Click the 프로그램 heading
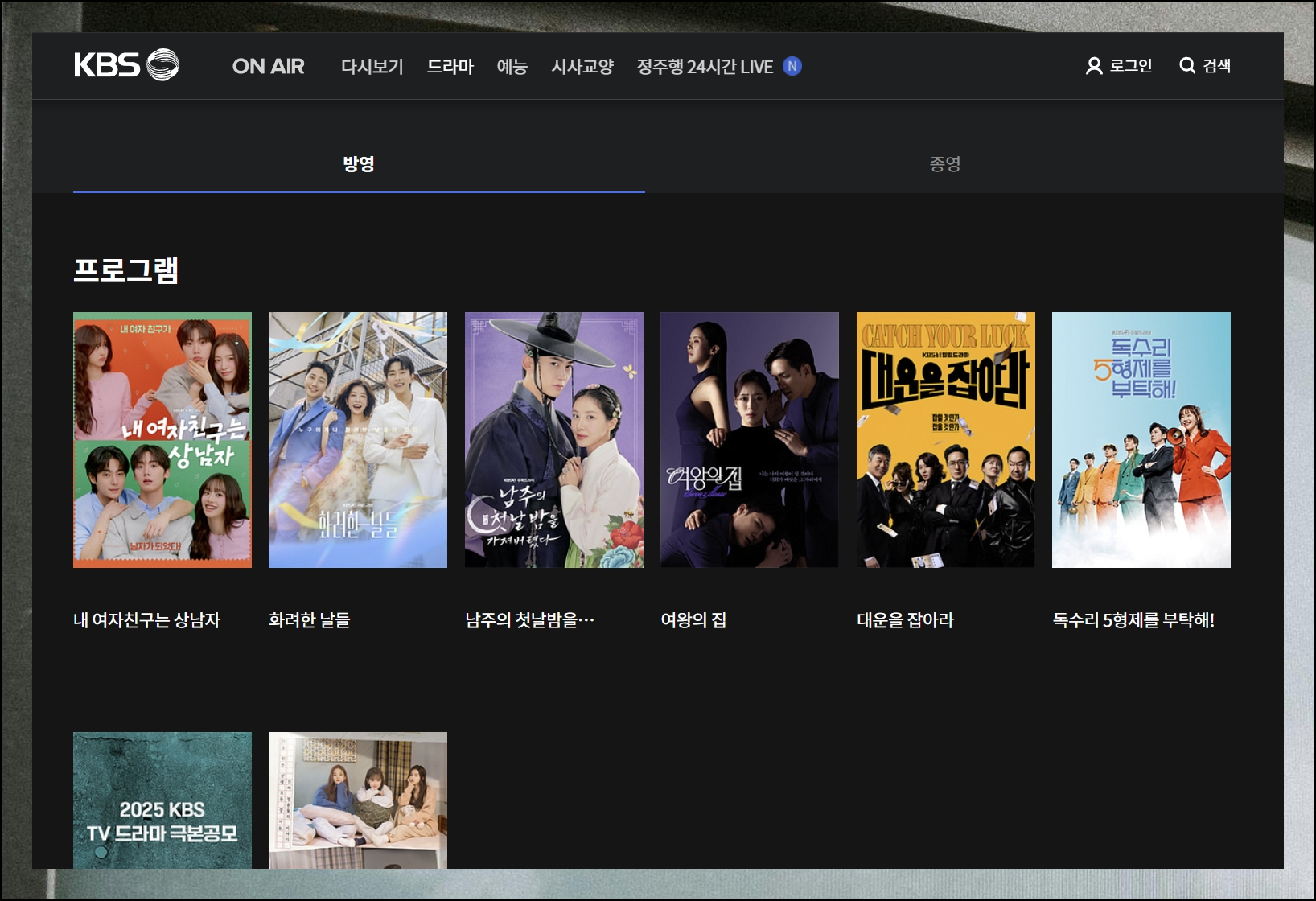The width and height of the screenshot is (1316, 901). 125,270
